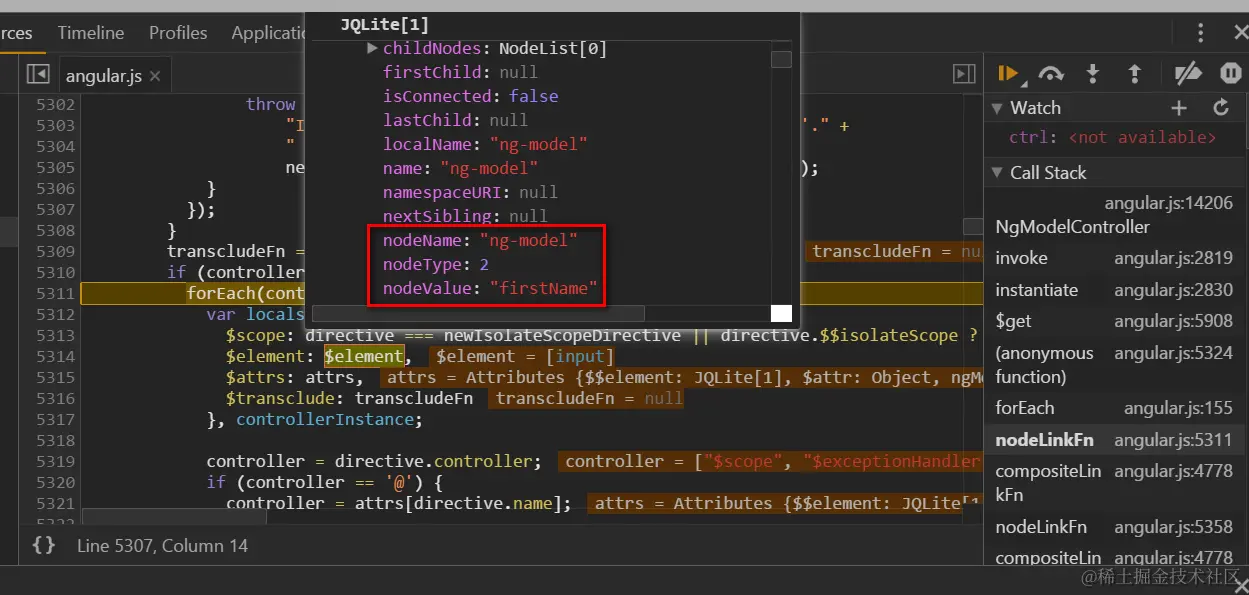Image resolution: width=1249 pixels, height=595 pixels.
Task: Open angular.js:5908 source link
Action: point(1173,321)
